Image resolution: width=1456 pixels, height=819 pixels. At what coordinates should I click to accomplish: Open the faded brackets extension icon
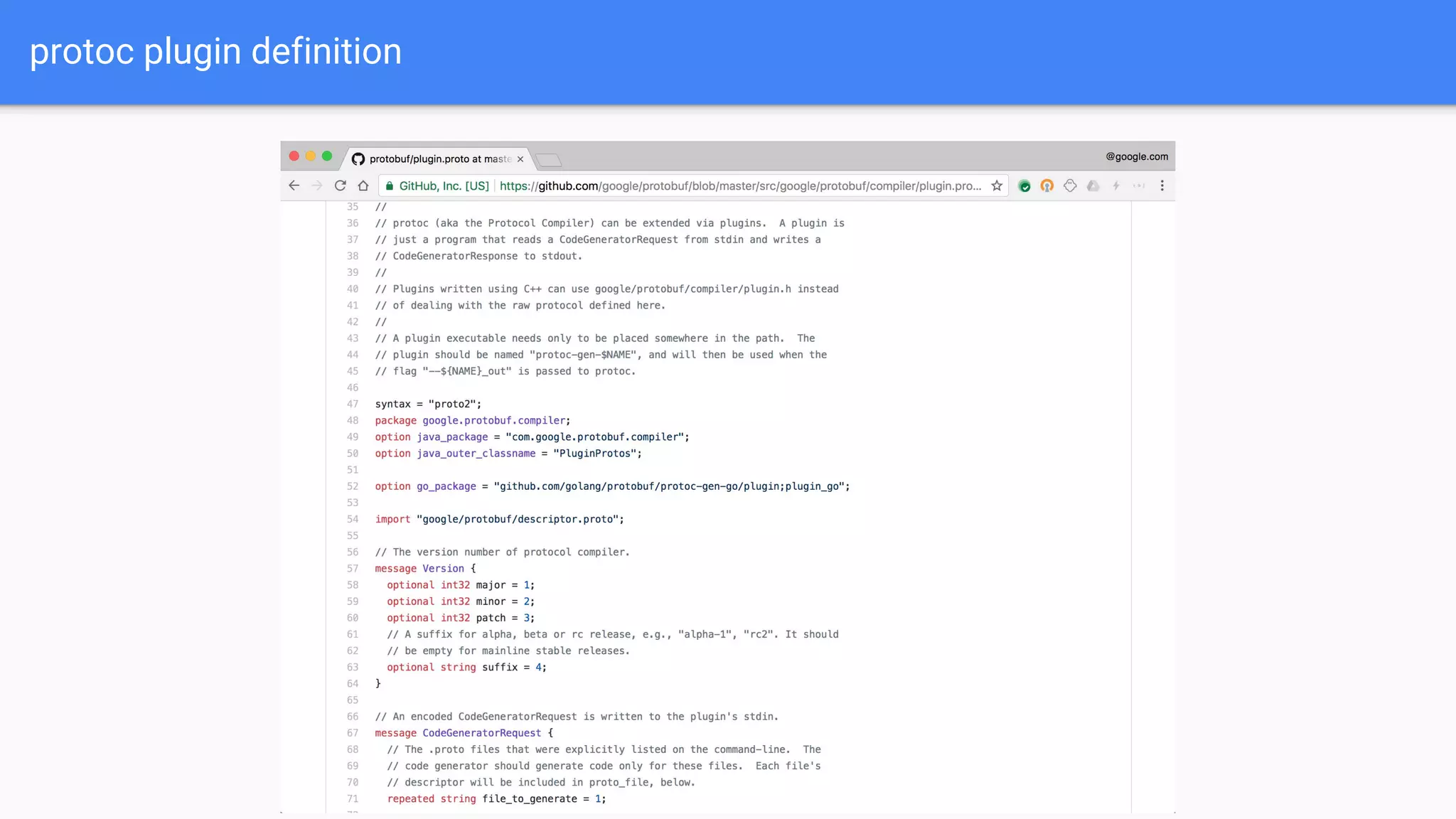1139,186
